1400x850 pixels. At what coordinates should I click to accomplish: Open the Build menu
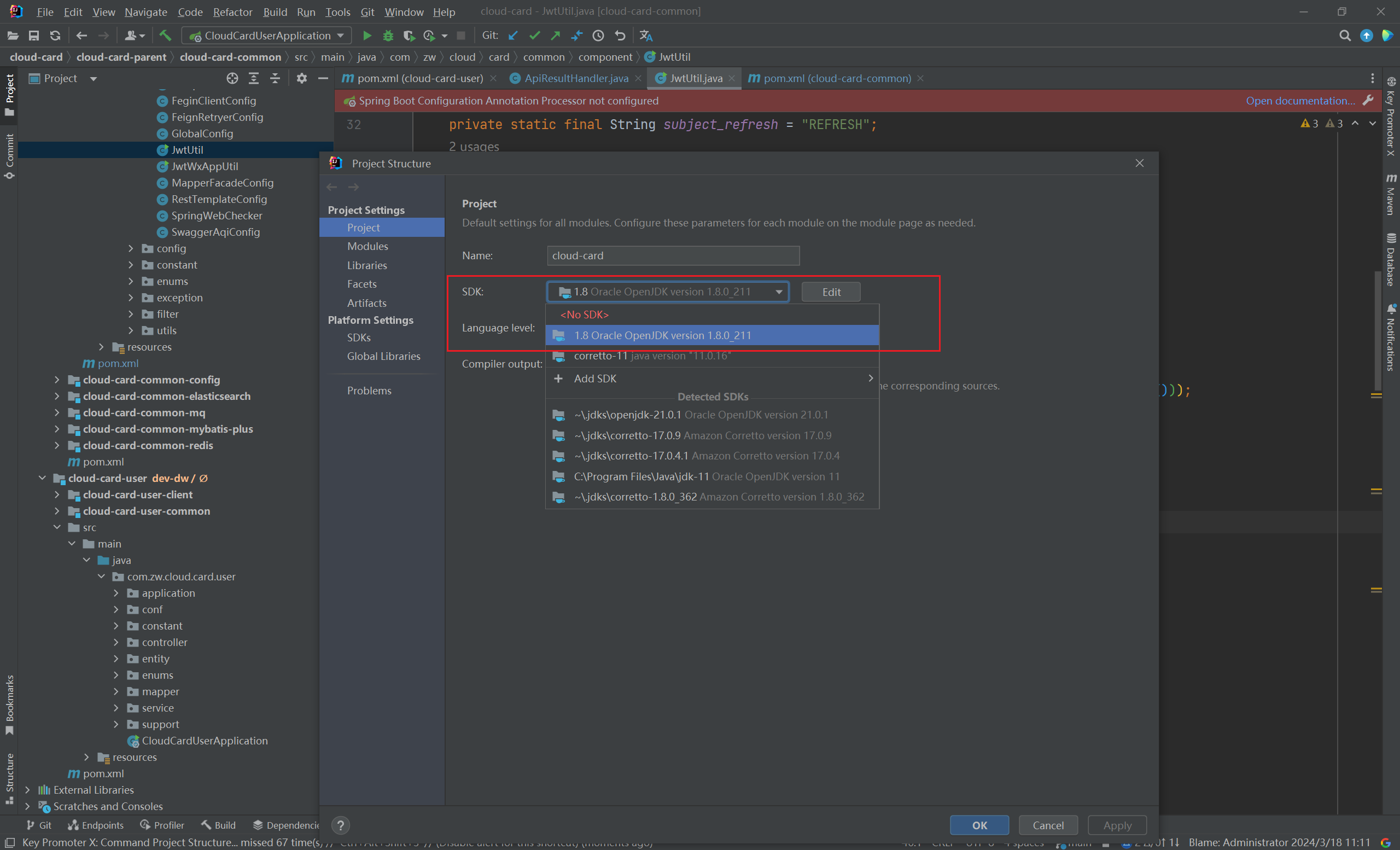click(x=275, y=11)
